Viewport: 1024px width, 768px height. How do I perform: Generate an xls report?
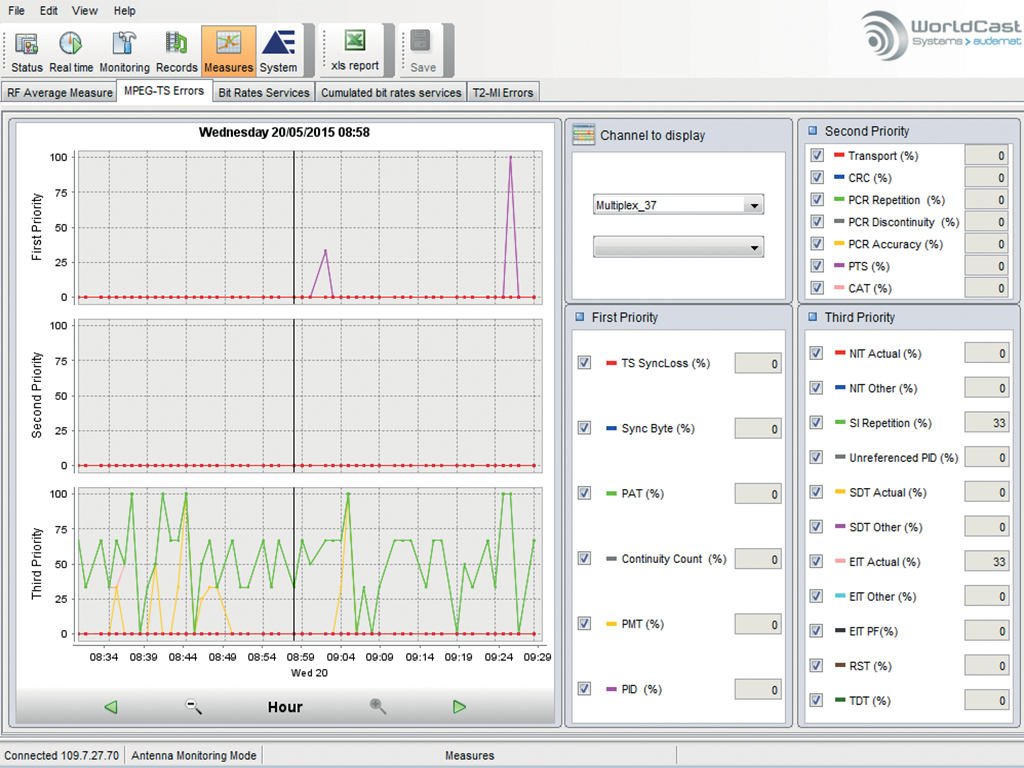pos(355,45)
